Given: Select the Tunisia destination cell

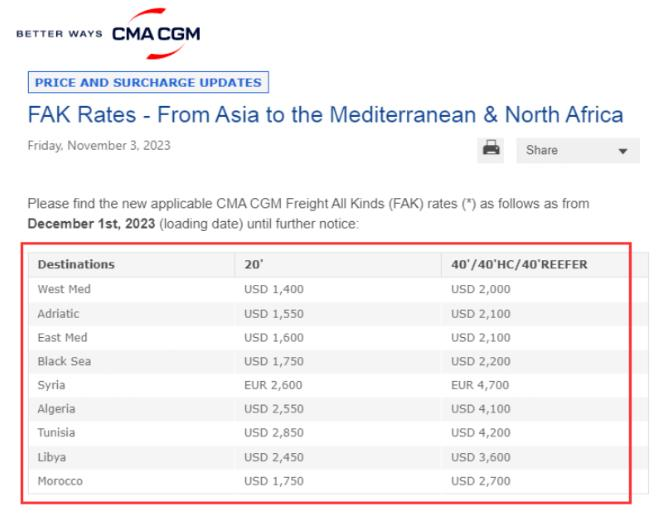Looking at the screenshot, I should point(58,433).
